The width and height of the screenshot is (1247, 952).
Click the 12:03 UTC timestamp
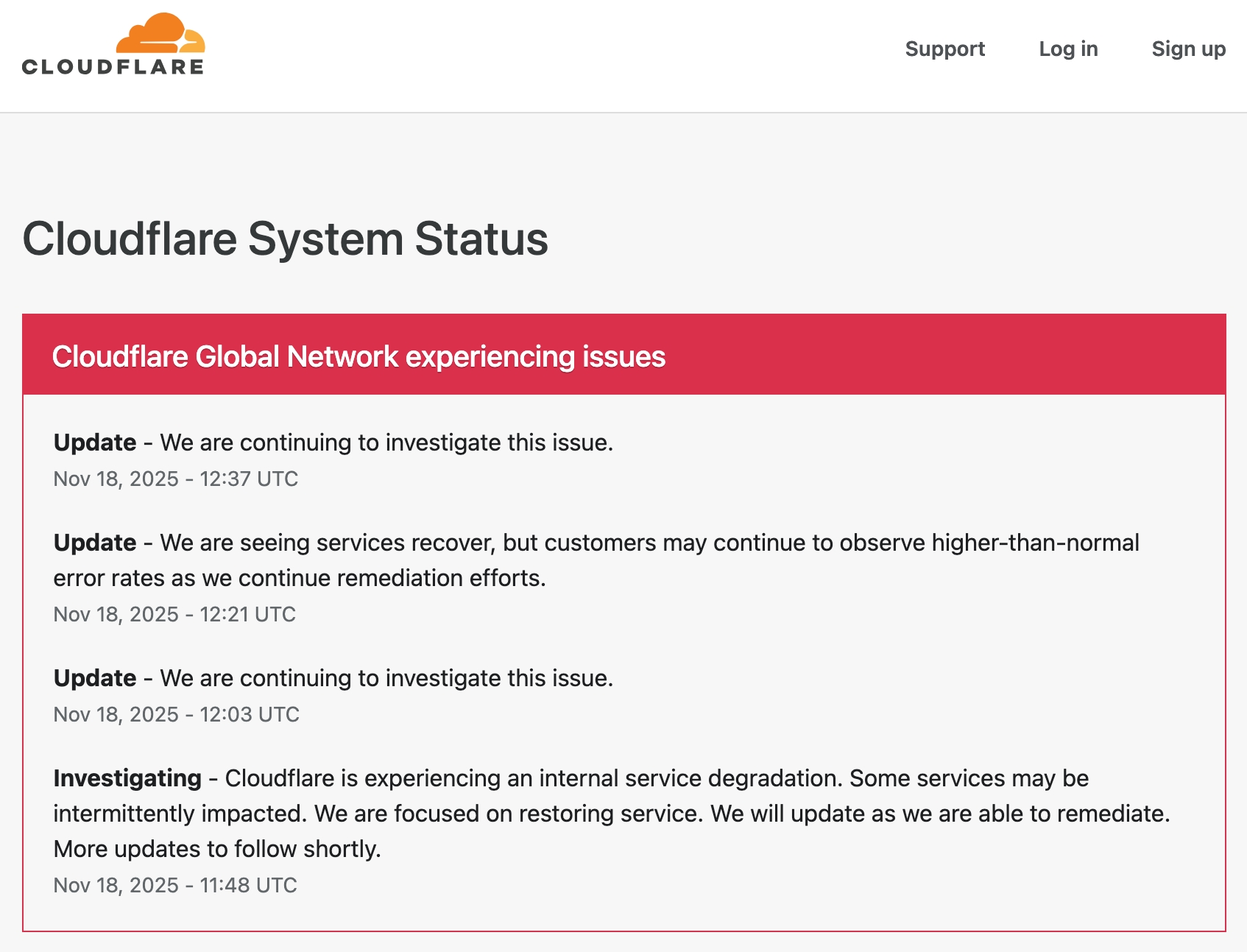[177, 714]
